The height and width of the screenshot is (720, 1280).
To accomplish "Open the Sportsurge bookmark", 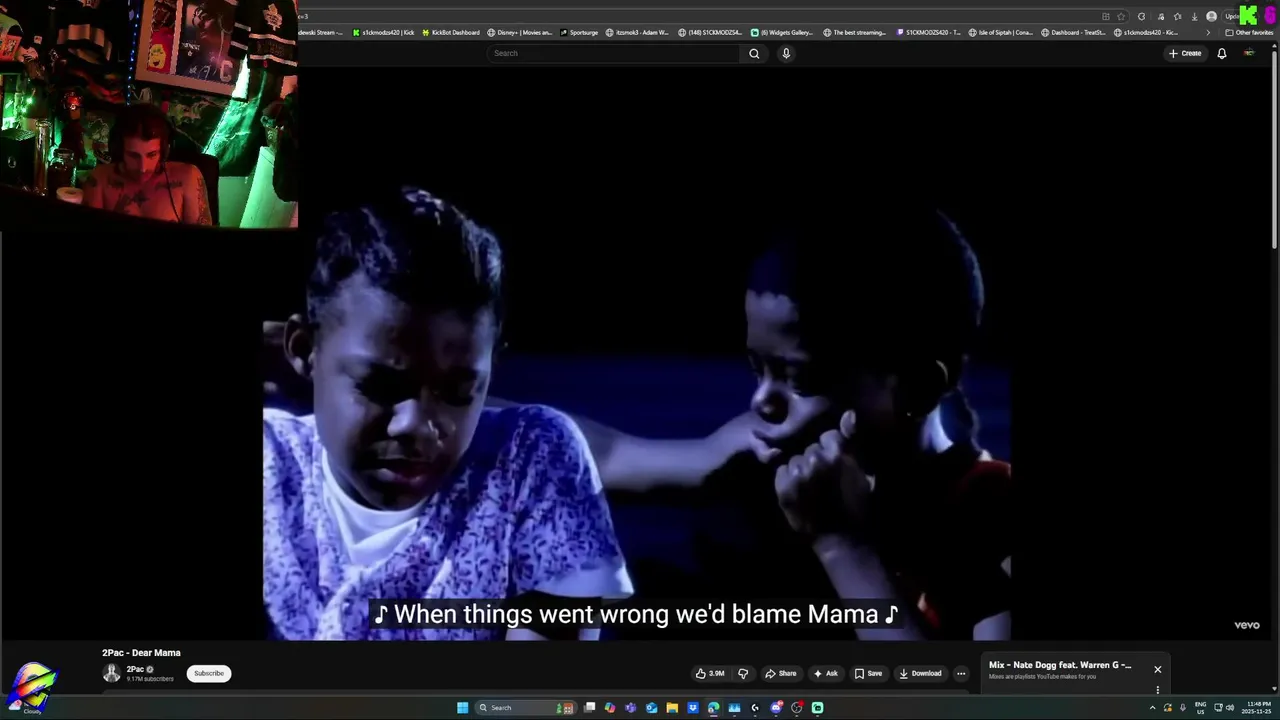I will point(579,32).
